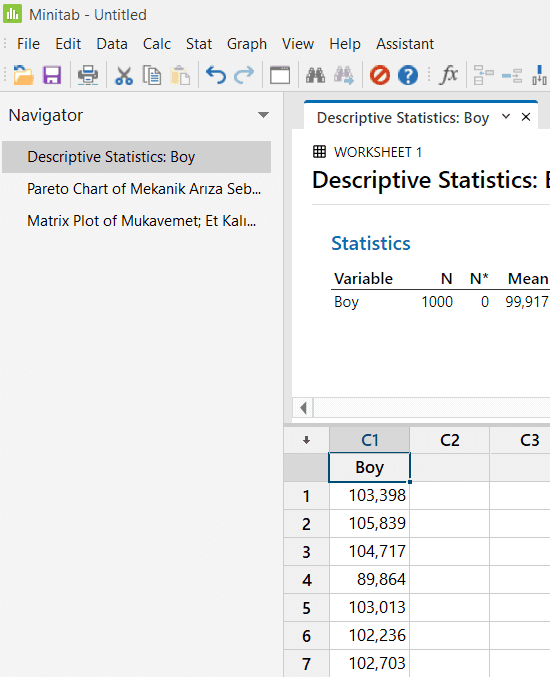The image size is (550, 677).
Task: Click the blue column chart toolbar icon
Action: click(x=539, y=75)
